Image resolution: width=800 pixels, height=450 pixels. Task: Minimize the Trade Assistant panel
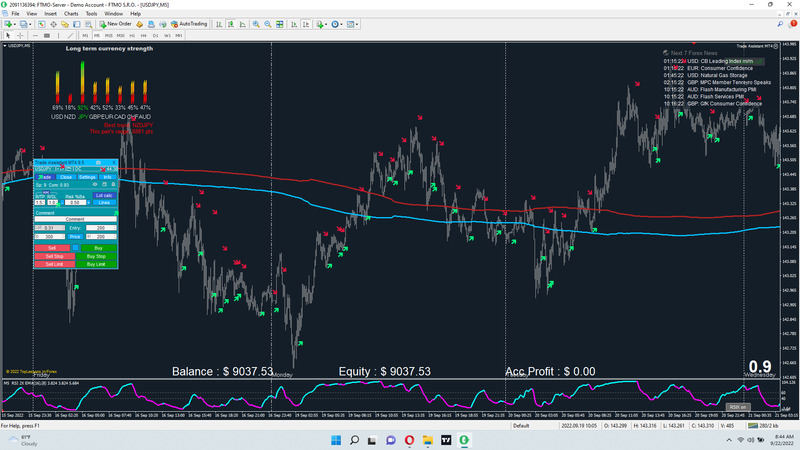(98, 163)
